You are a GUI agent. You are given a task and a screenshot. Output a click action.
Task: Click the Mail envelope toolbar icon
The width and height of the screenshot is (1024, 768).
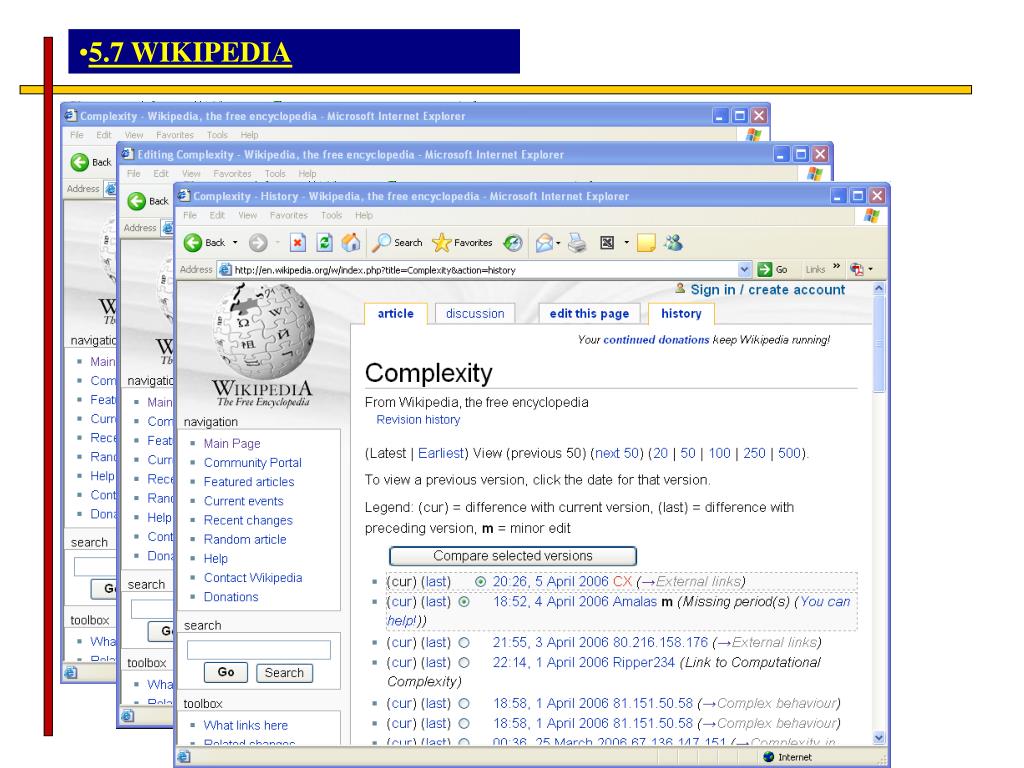tap(544, 243)
